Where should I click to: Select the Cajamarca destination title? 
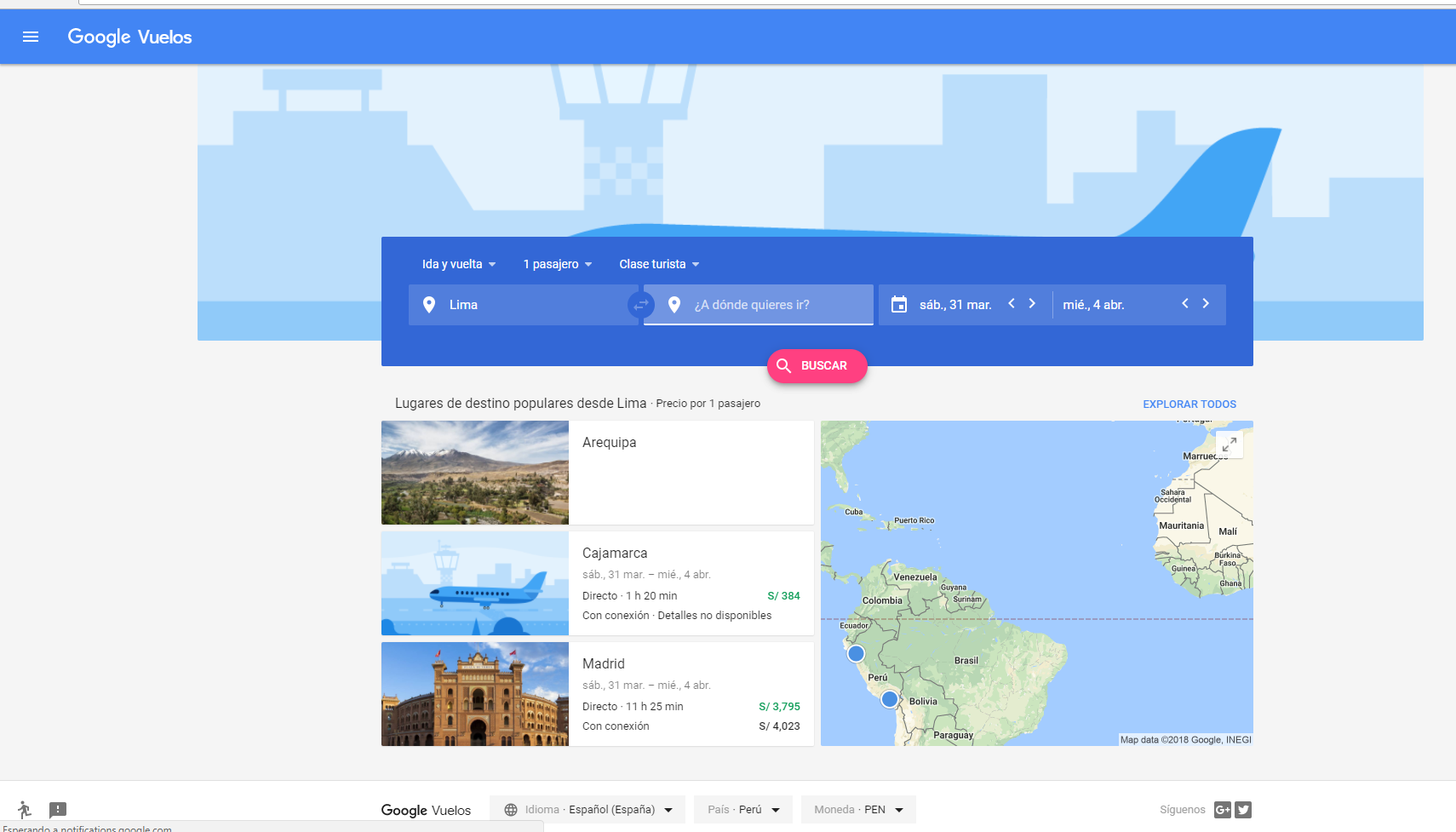tap(615, 553)
